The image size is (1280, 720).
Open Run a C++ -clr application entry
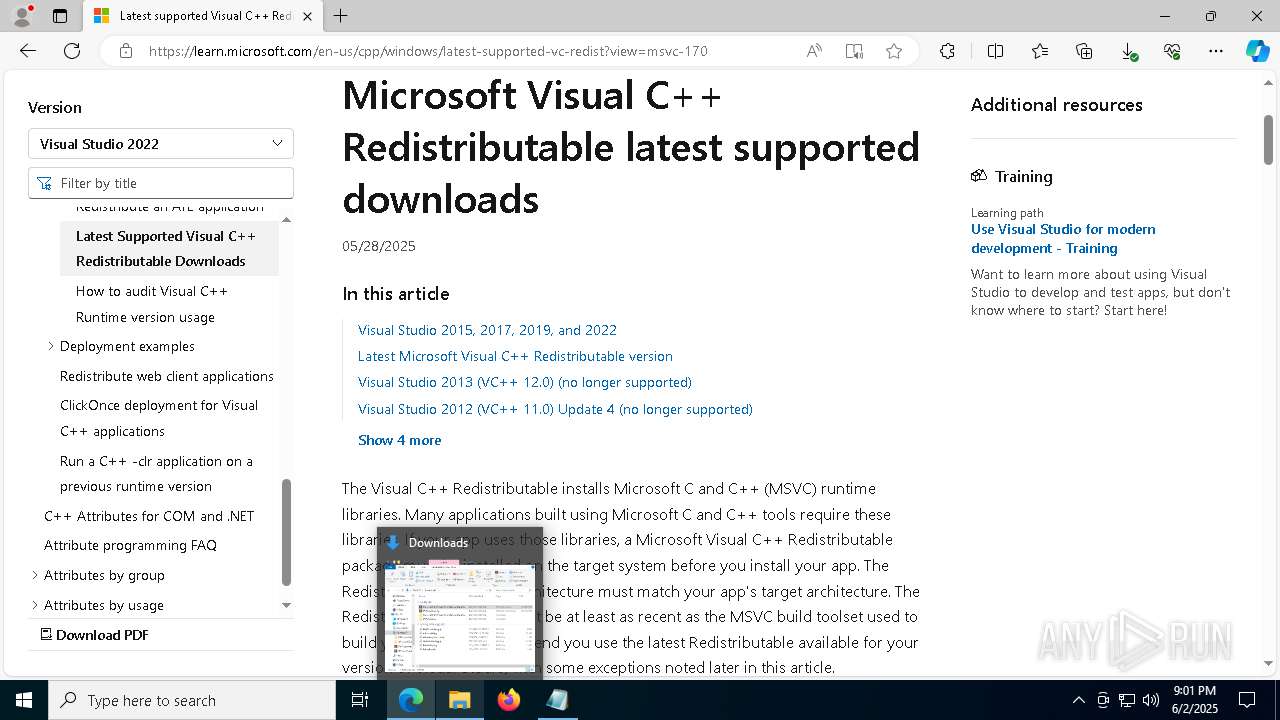tap(156, 474)
